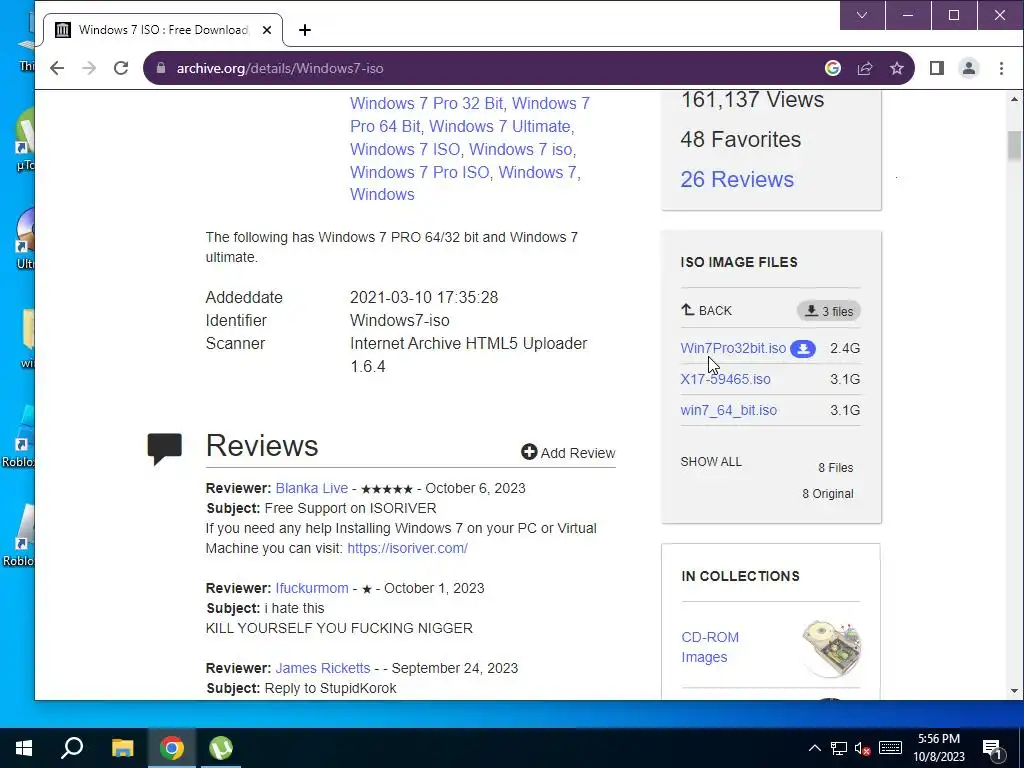Open the 26 Reviews link
The image size is (1024, 768).
tap(737, 179)
